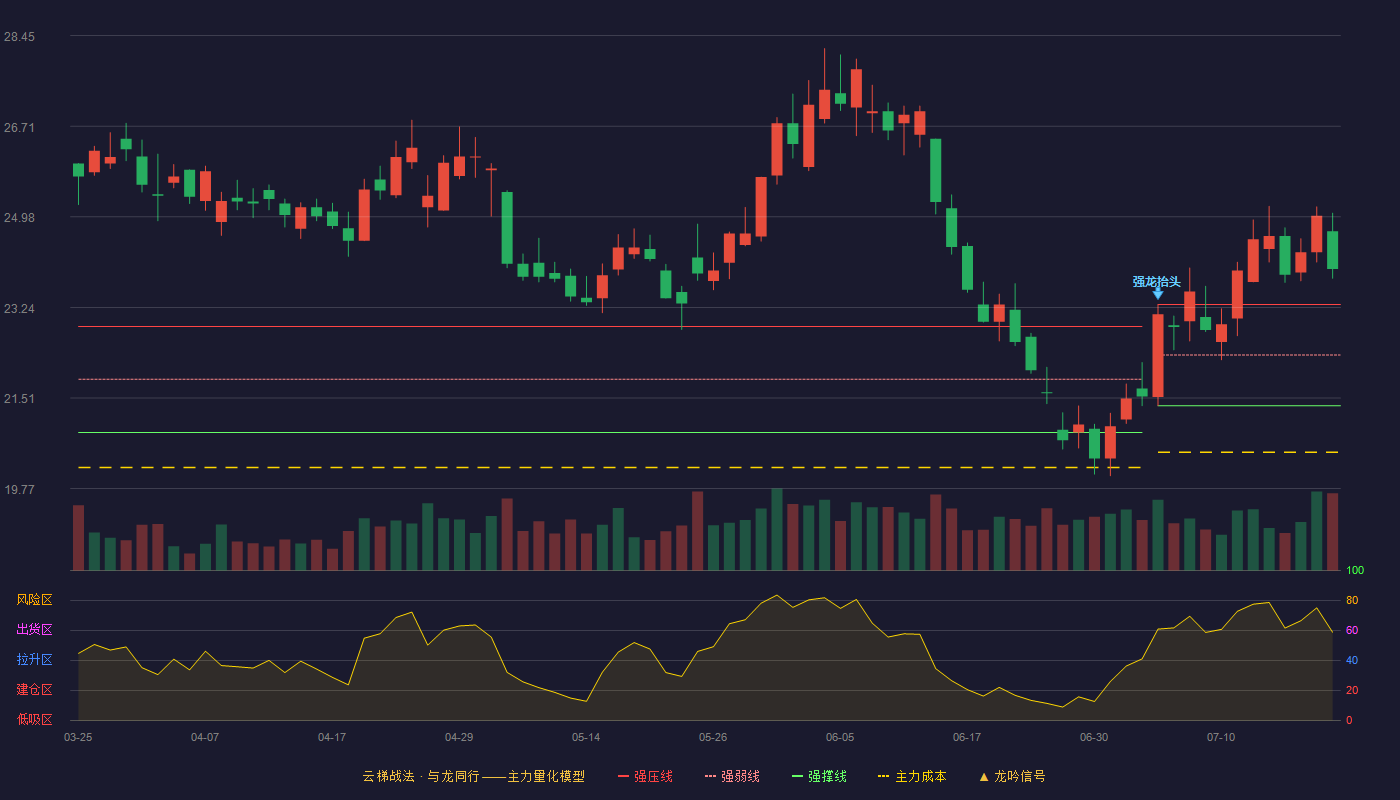This screenshot has height=800, width=1400.
Task: Click the 04-07 date label
Action: 205,737
